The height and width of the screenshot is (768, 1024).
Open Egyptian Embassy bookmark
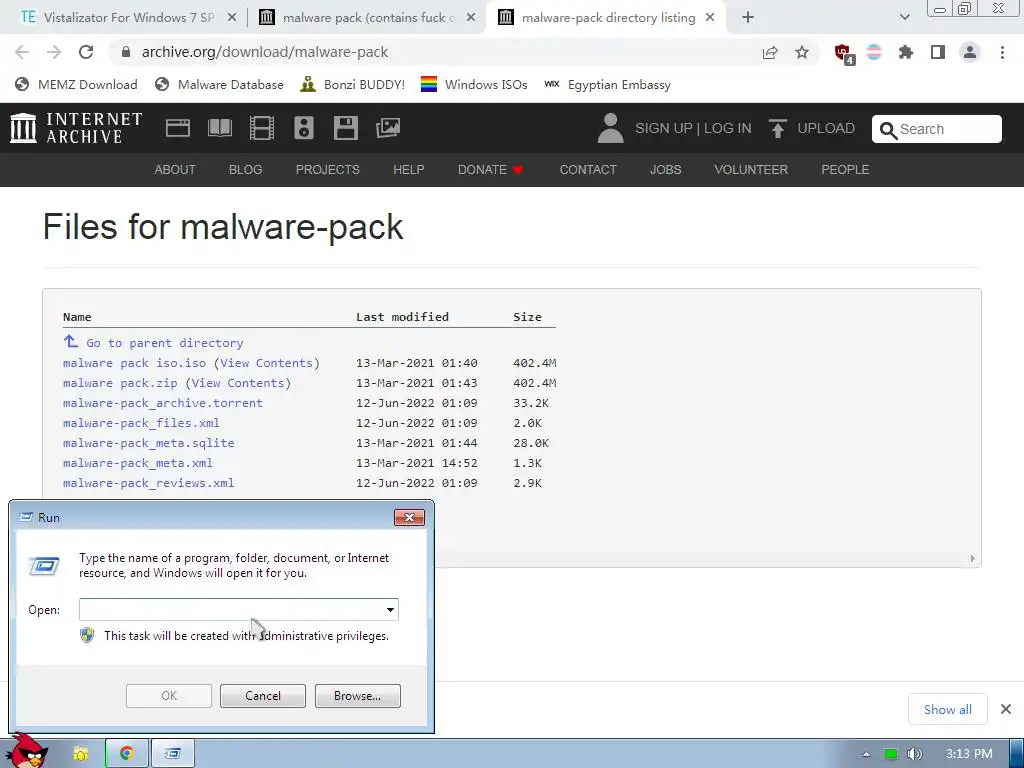(x=607, y=84)
